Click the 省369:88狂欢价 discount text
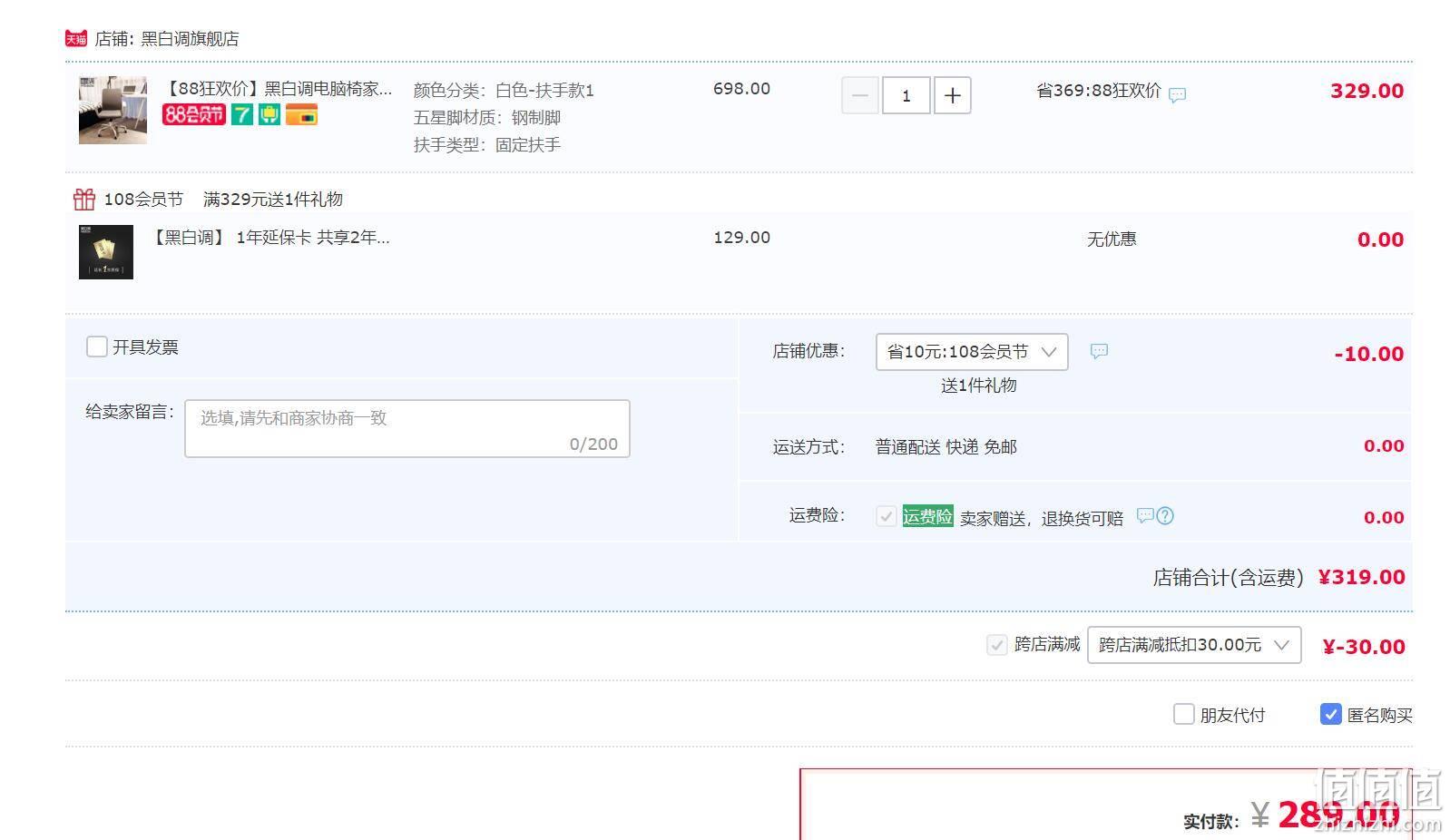 click(x=1099, y=91)
